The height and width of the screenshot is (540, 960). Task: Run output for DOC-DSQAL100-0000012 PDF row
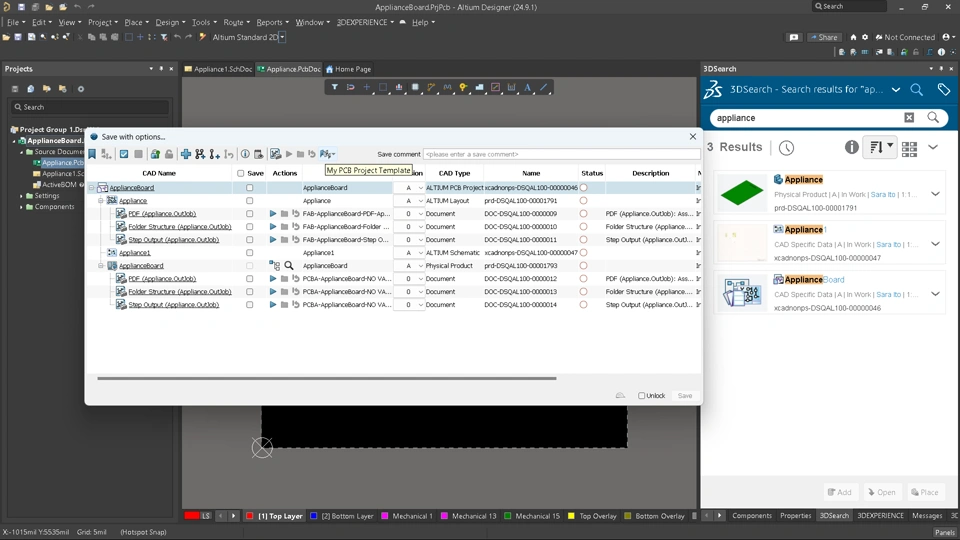point(272,279)
